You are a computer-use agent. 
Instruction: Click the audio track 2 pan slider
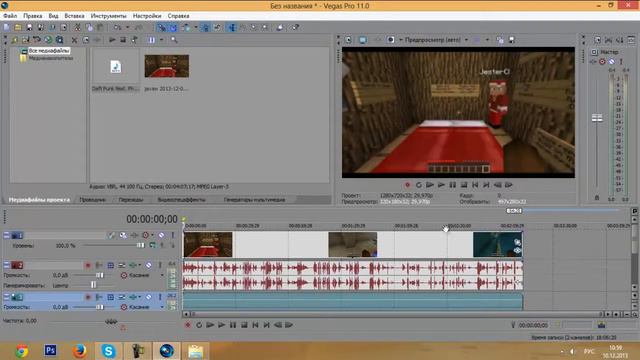pyautogui.click(x=93, y=285)
